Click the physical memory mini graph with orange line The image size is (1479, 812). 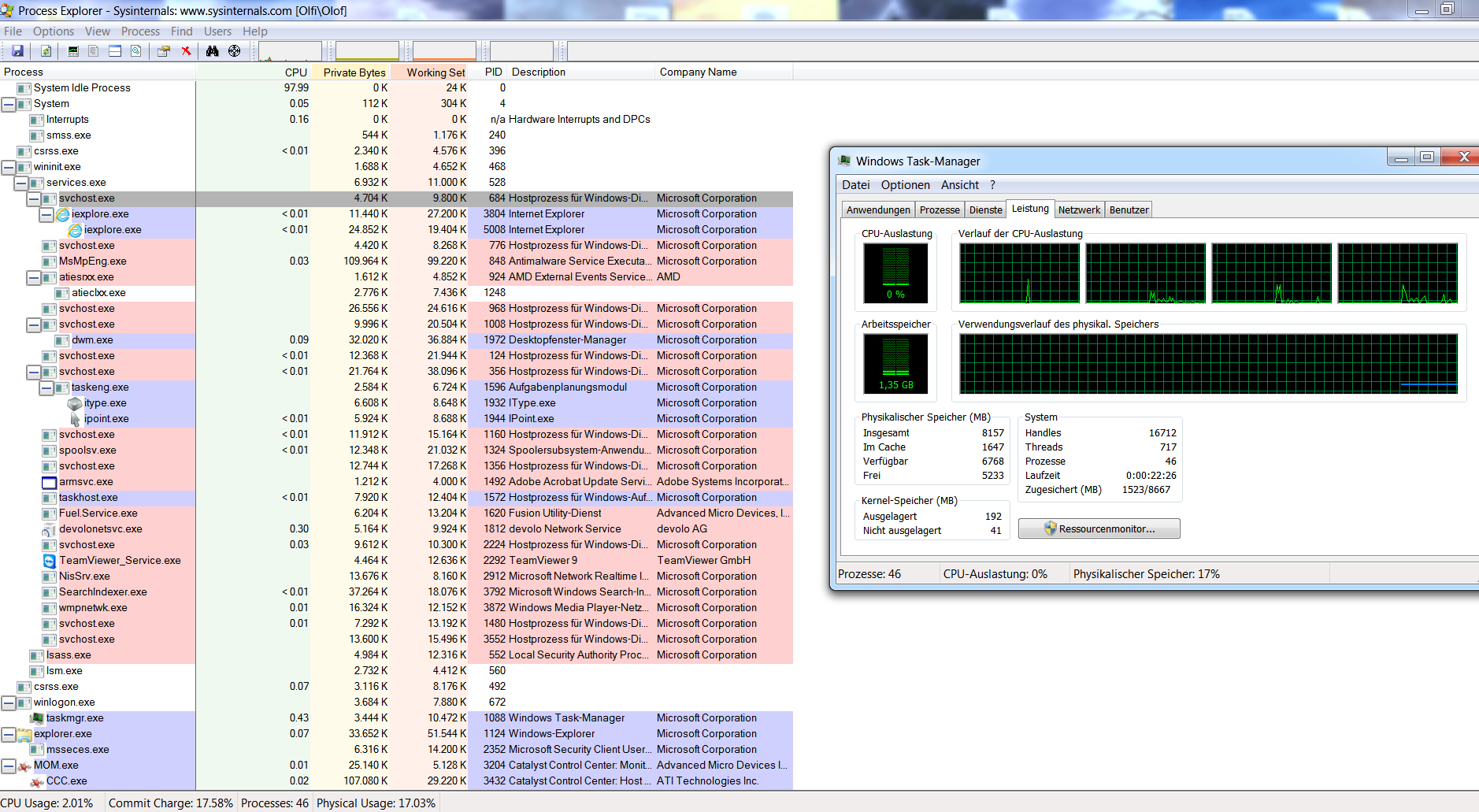(444, 51)
